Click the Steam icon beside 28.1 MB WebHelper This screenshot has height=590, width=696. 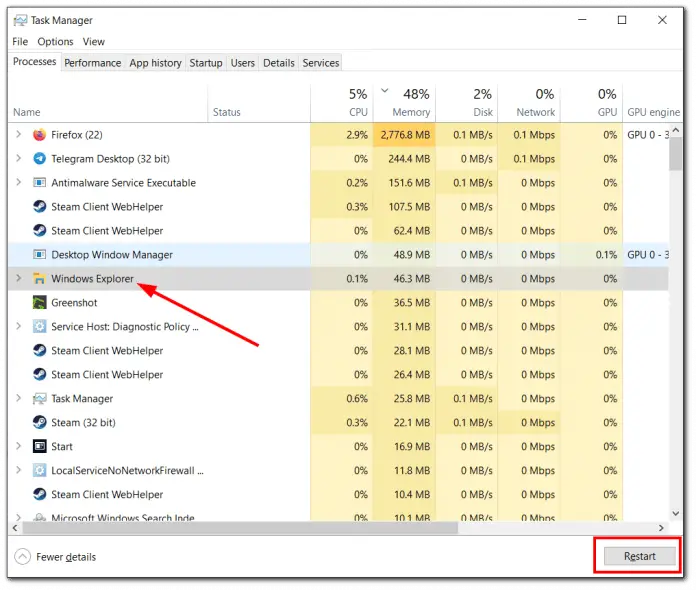coord(40,350)
